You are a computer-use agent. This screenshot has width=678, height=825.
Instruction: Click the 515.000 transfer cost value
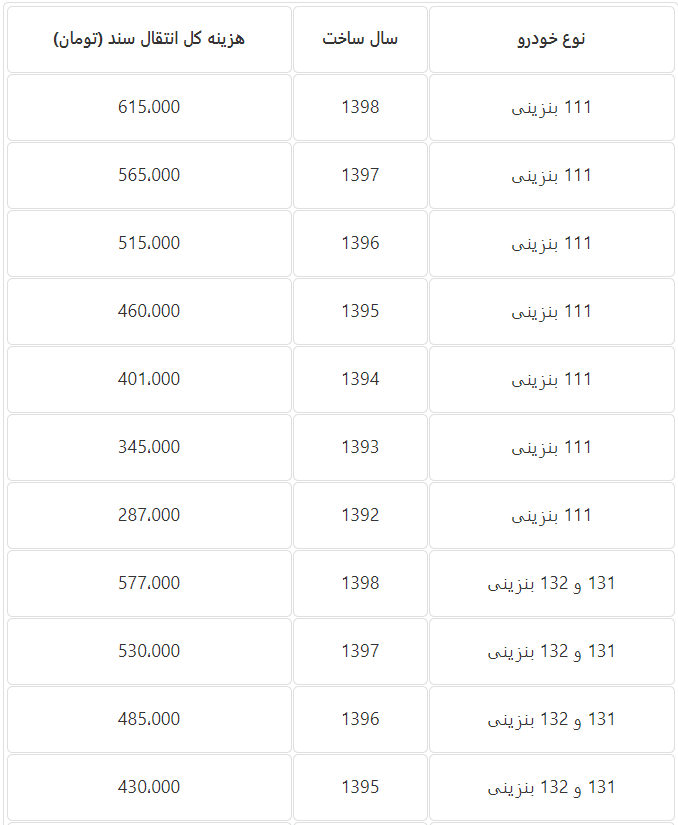tap(149, 243)
